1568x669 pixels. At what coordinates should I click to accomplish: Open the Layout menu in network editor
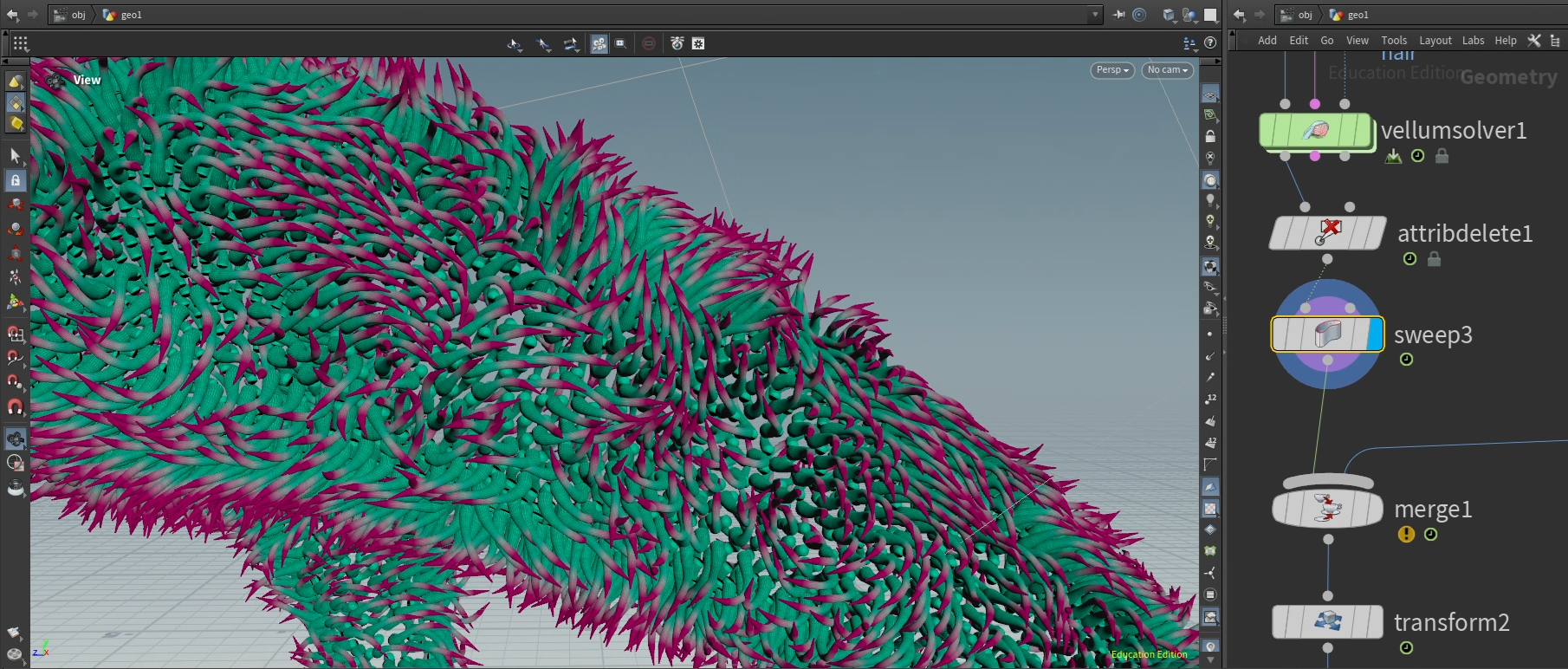[x=1435, y=41]
